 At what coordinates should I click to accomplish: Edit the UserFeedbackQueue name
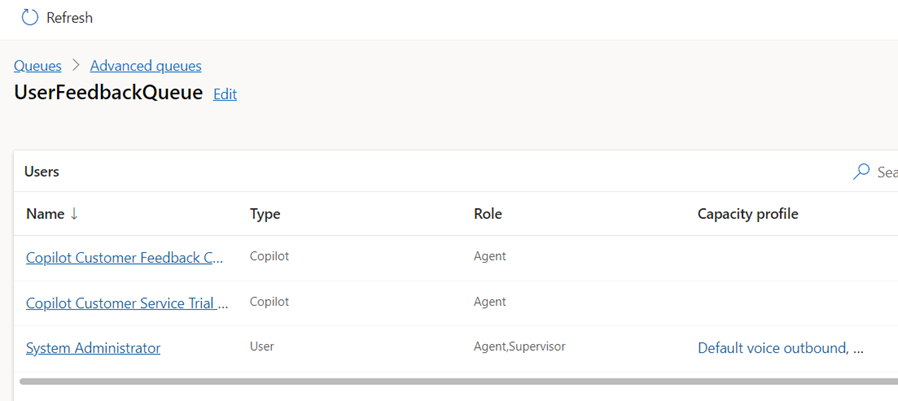225,94
